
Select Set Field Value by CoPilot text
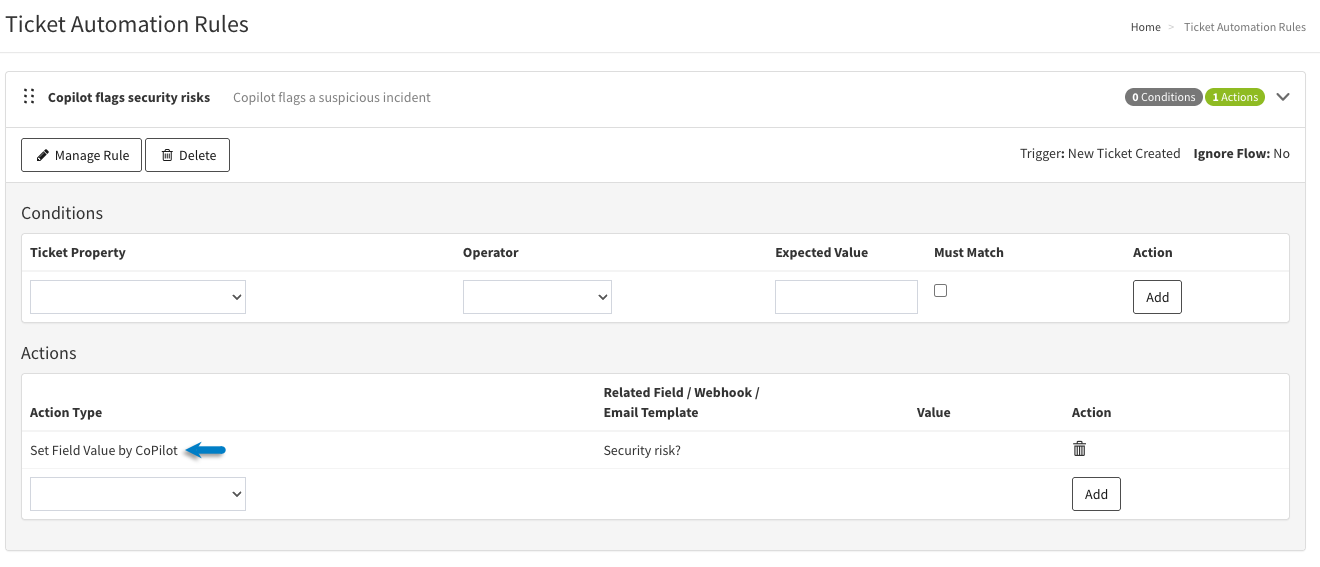click(104, 450)
